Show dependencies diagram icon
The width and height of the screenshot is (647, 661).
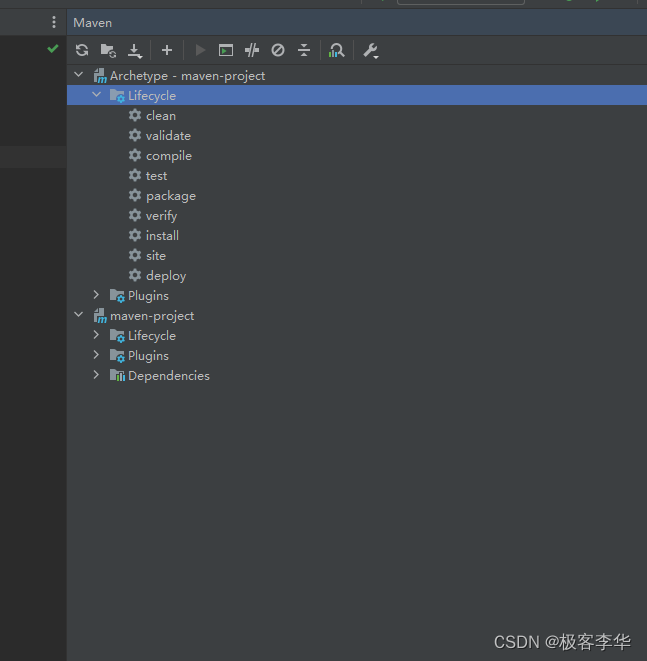pos(336,51)
